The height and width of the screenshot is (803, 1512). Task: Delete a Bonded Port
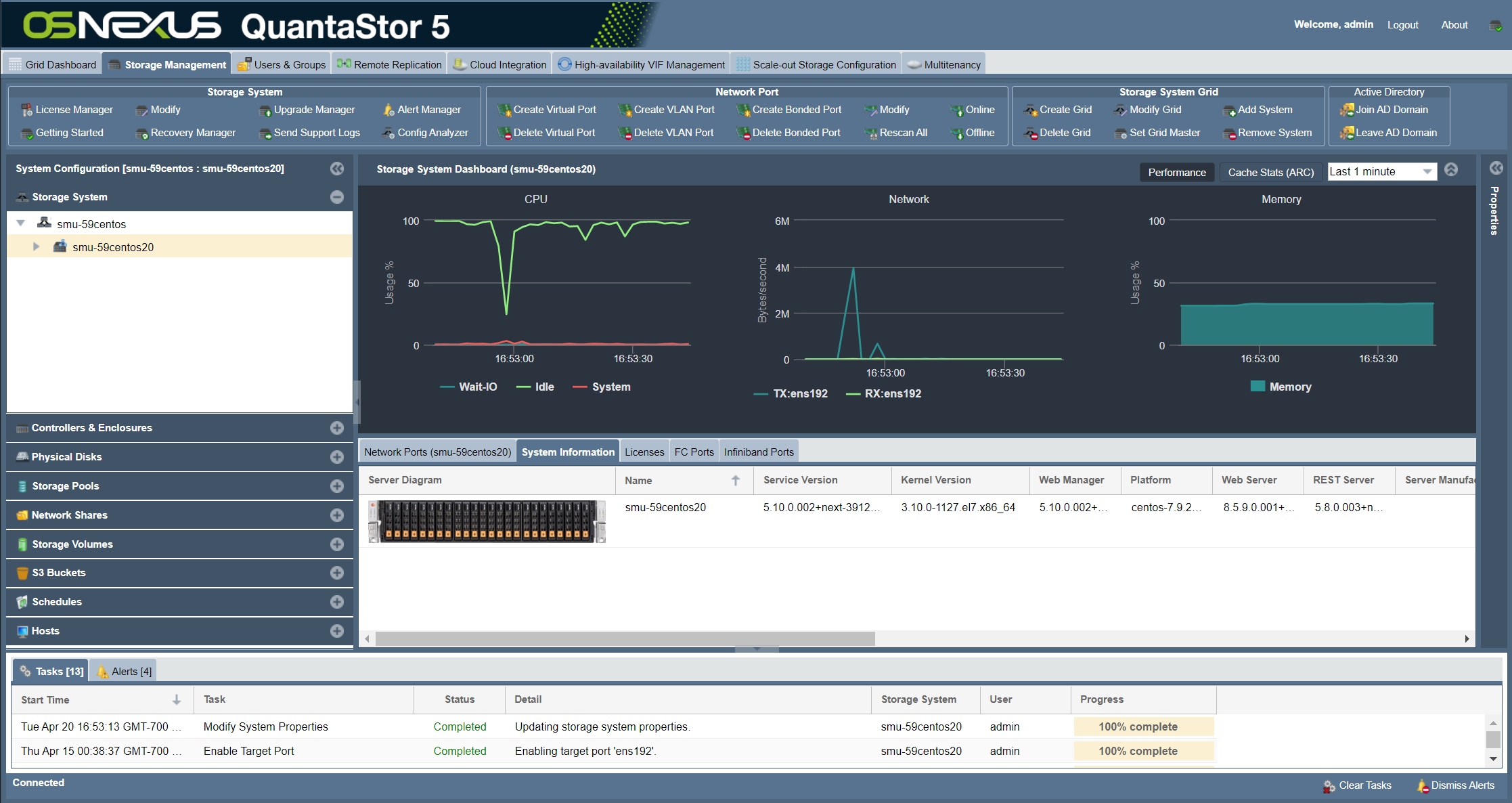pyautogui.click(x=795, y=133)
